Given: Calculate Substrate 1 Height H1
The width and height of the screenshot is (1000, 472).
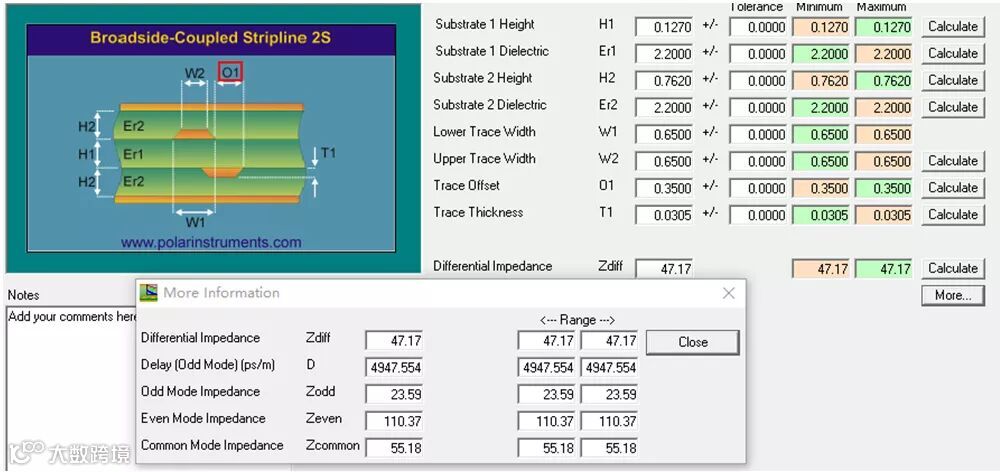Looking at the screenshot, I should click(953, 27).
